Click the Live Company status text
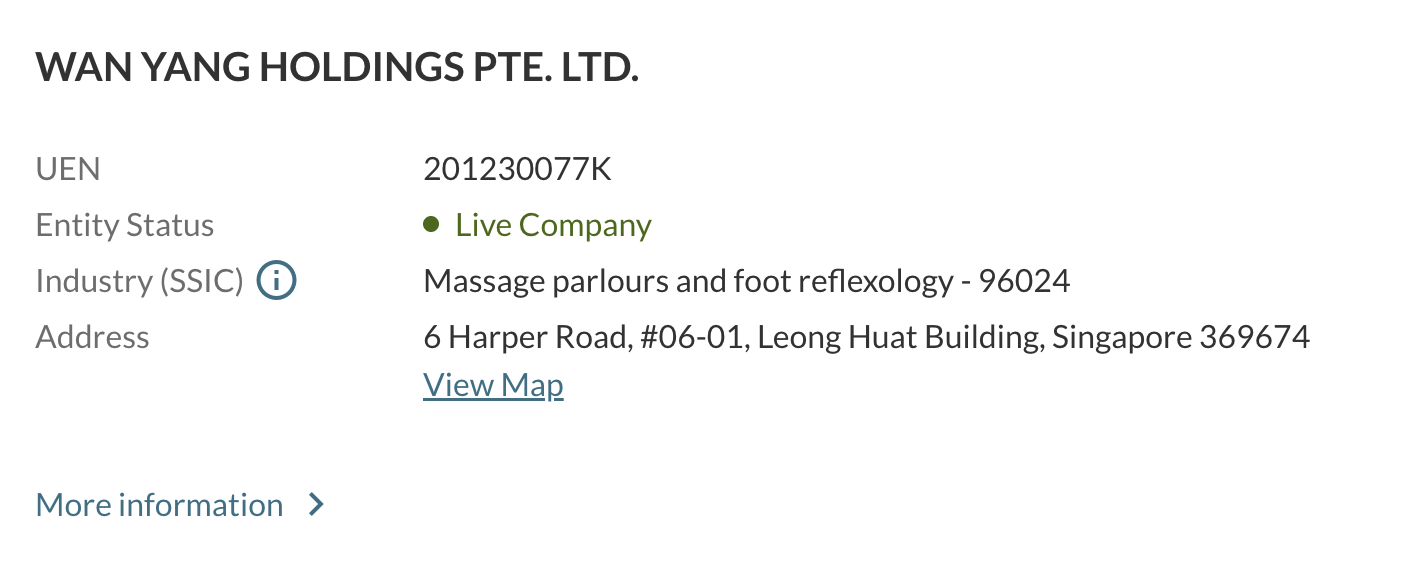The width and height of the screenshot is (1404, 584). coord(553,225)
